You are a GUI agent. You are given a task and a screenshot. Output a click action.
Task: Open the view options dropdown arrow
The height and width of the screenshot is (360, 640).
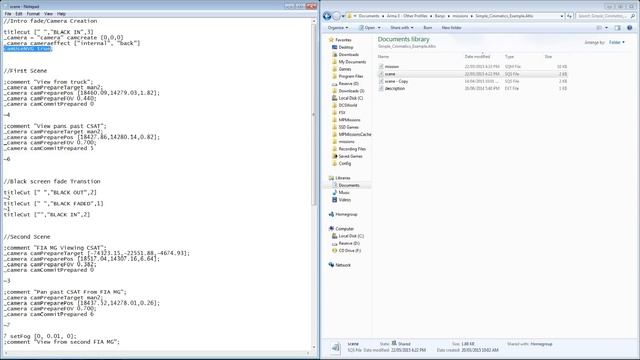(x=606, y=28)
